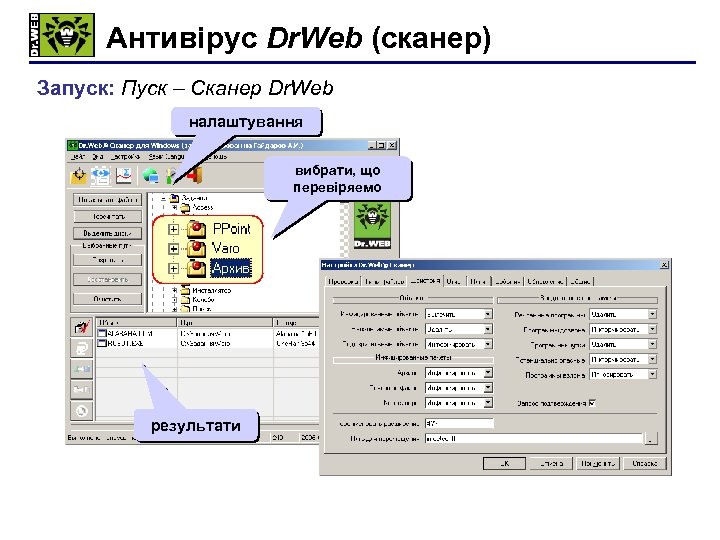Click the Выделить диски side button

tap(107, 233)
